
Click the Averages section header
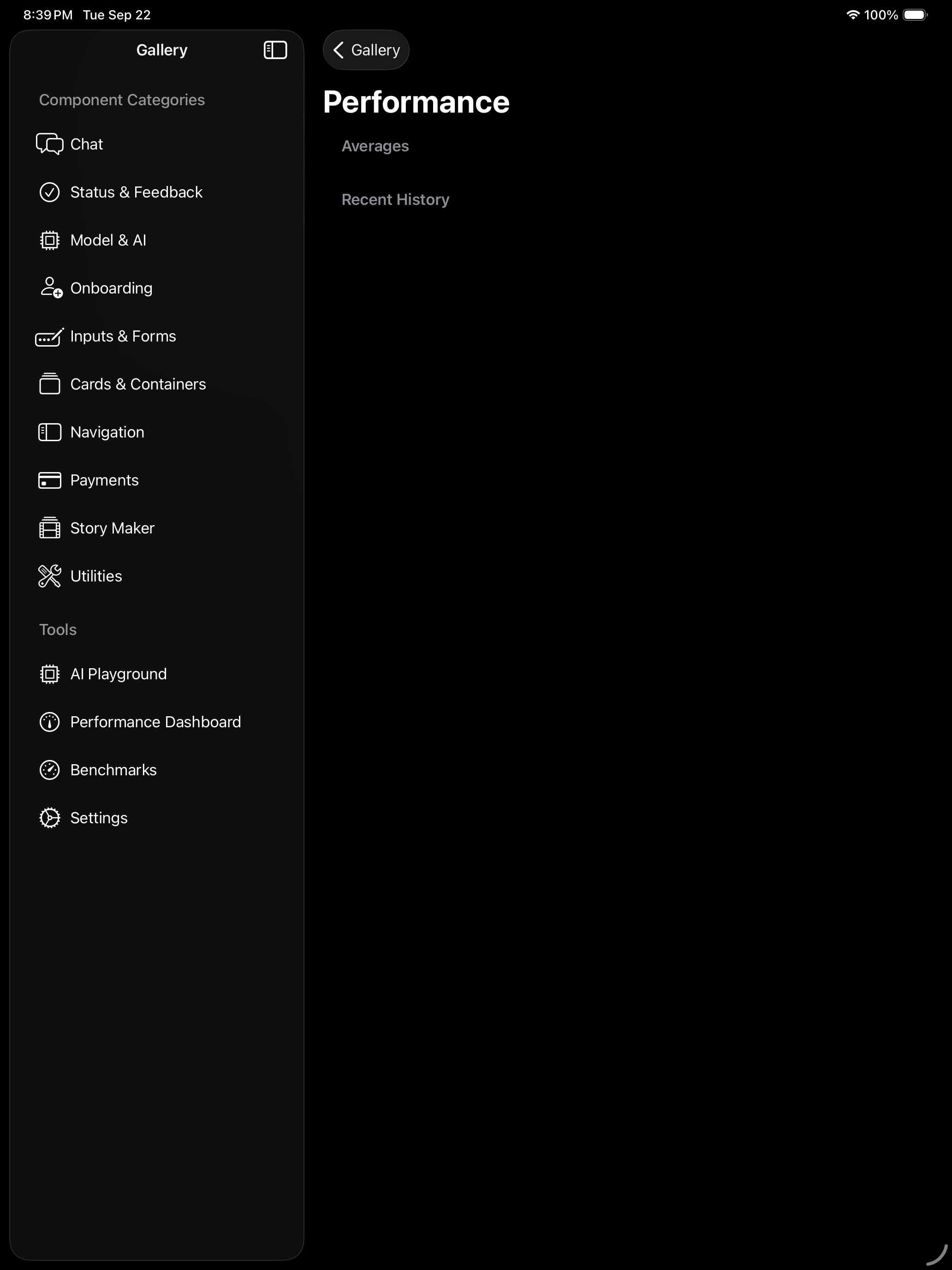click(x=375, y=146)
